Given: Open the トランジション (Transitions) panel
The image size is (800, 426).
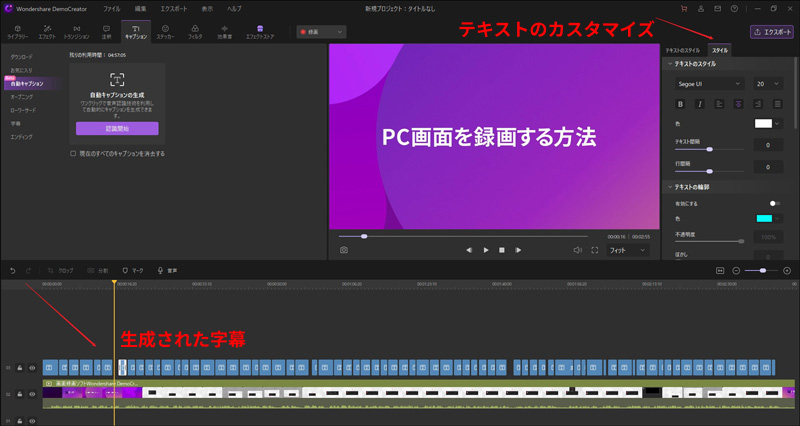Looking at the screenshot, I should pyautogui.click(x=77, y=32).
